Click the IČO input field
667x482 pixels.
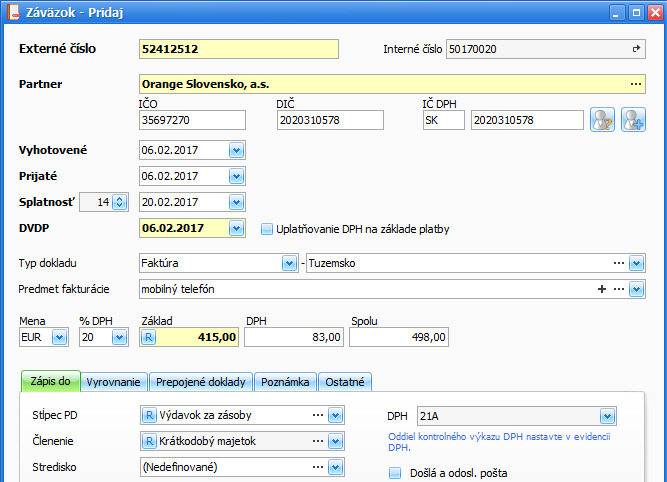tap(192, 120)
